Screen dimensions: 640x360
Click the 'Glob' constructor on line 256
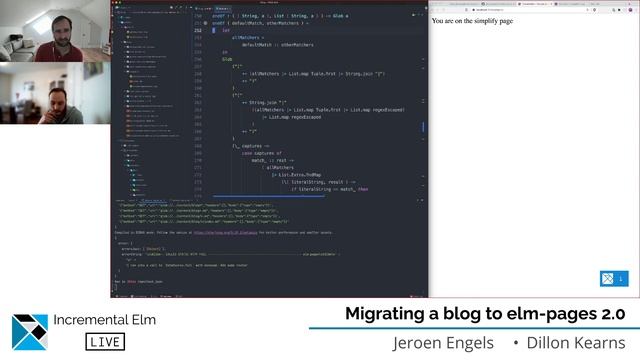227,59
